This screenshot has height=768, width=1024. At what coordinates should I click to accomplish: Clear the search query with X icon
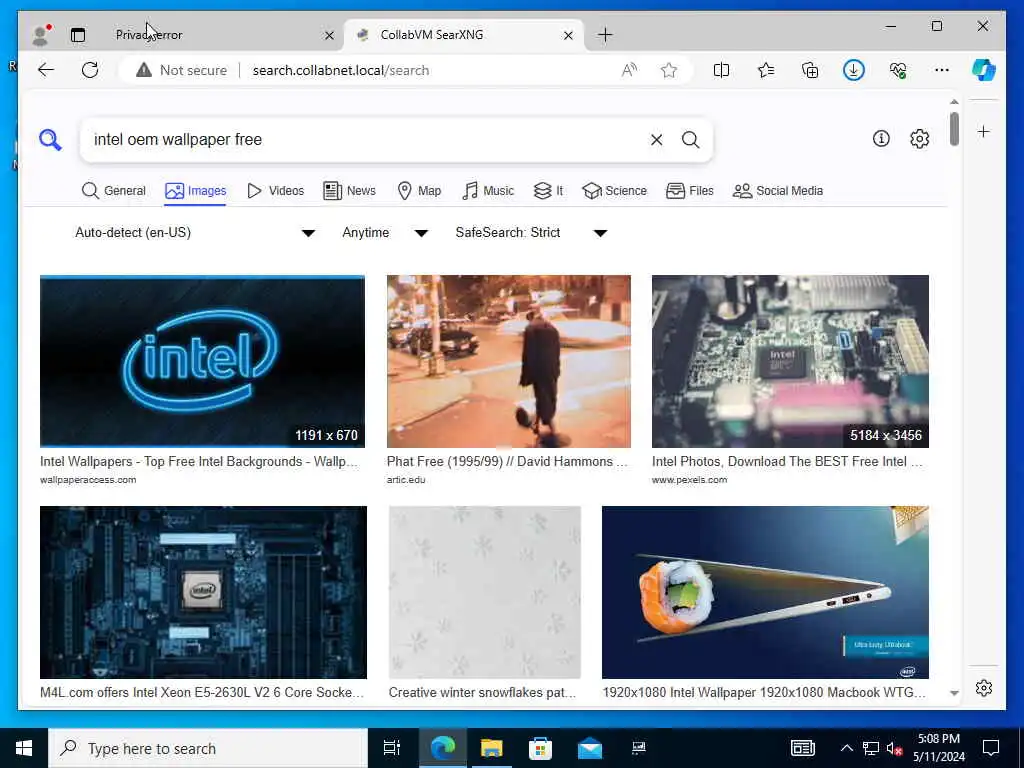point(656,140)
